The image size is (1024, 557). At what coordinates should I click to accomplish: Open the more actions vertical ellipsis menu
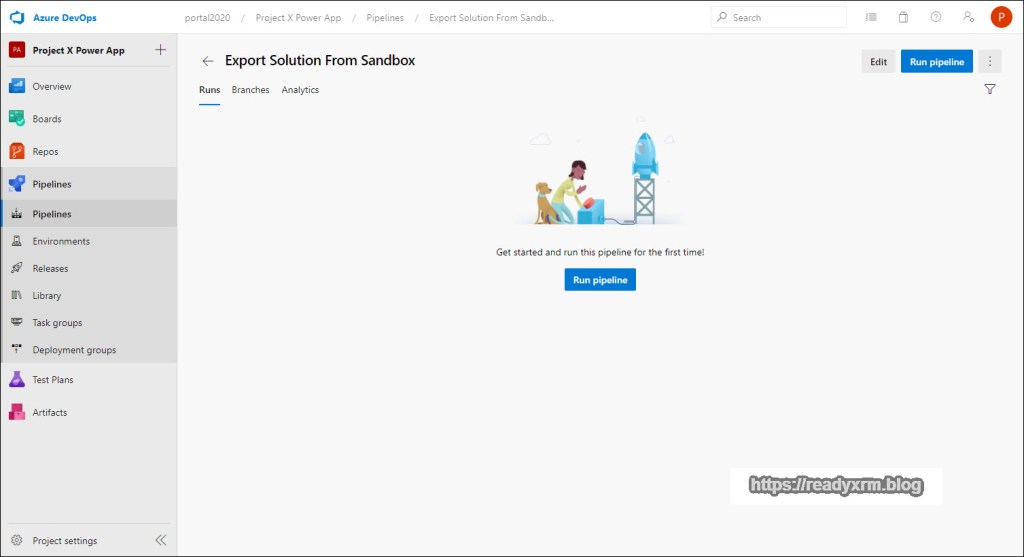[x=990, y=61]
